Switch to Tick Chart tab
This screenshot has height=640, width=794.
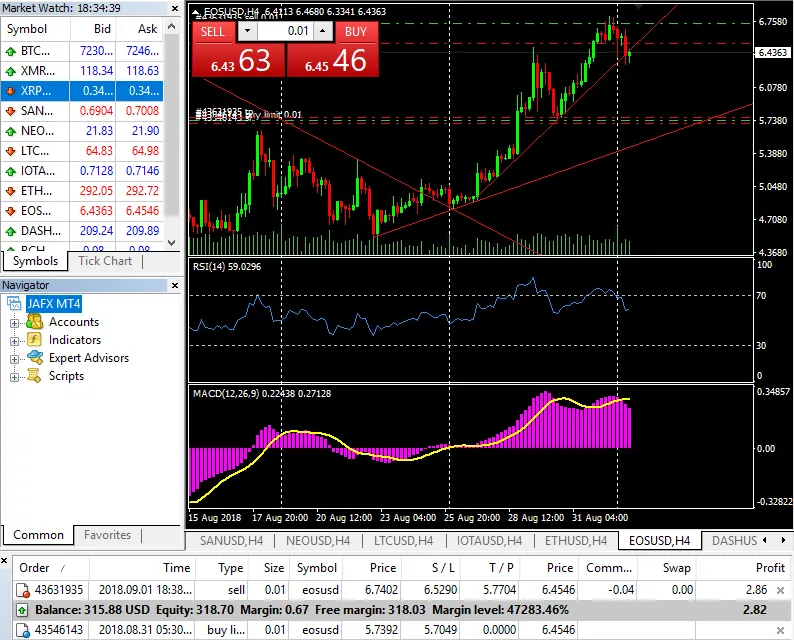tap(105, 261)
